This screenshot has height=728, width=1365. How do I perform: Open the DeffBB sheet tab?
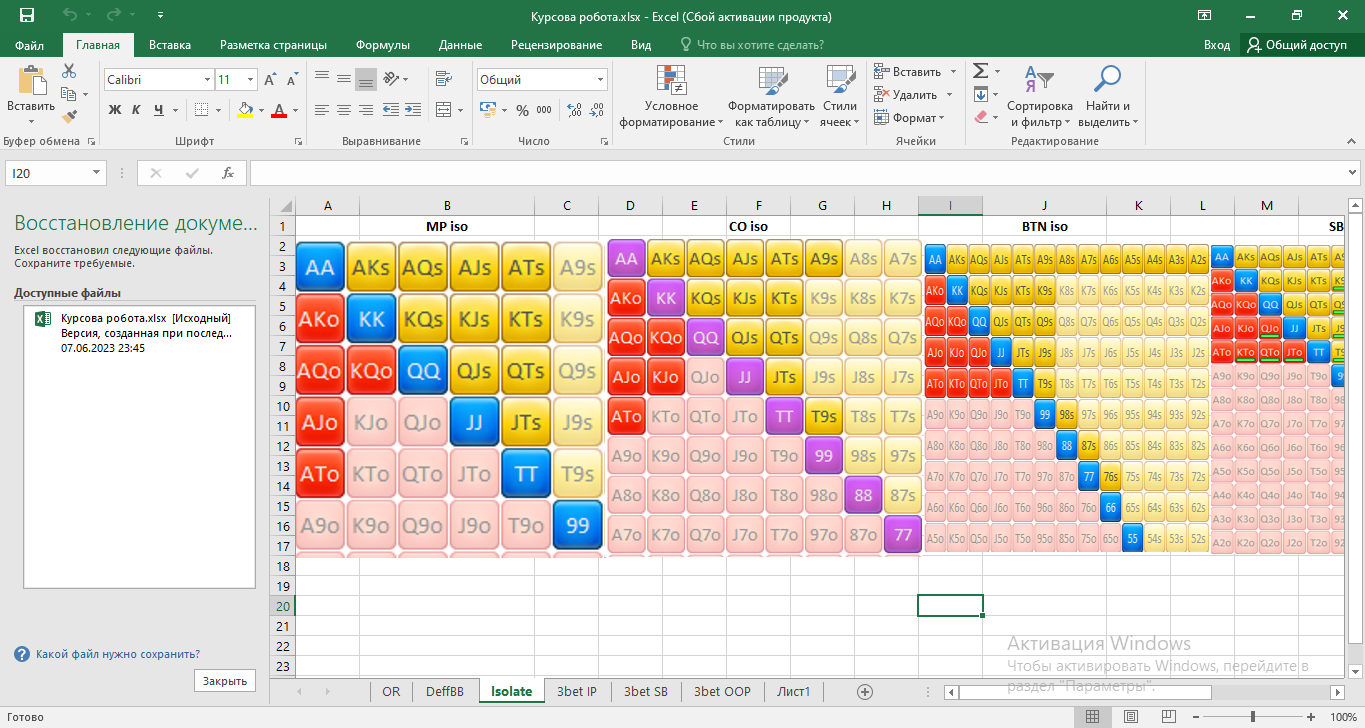tap(445, 691)
